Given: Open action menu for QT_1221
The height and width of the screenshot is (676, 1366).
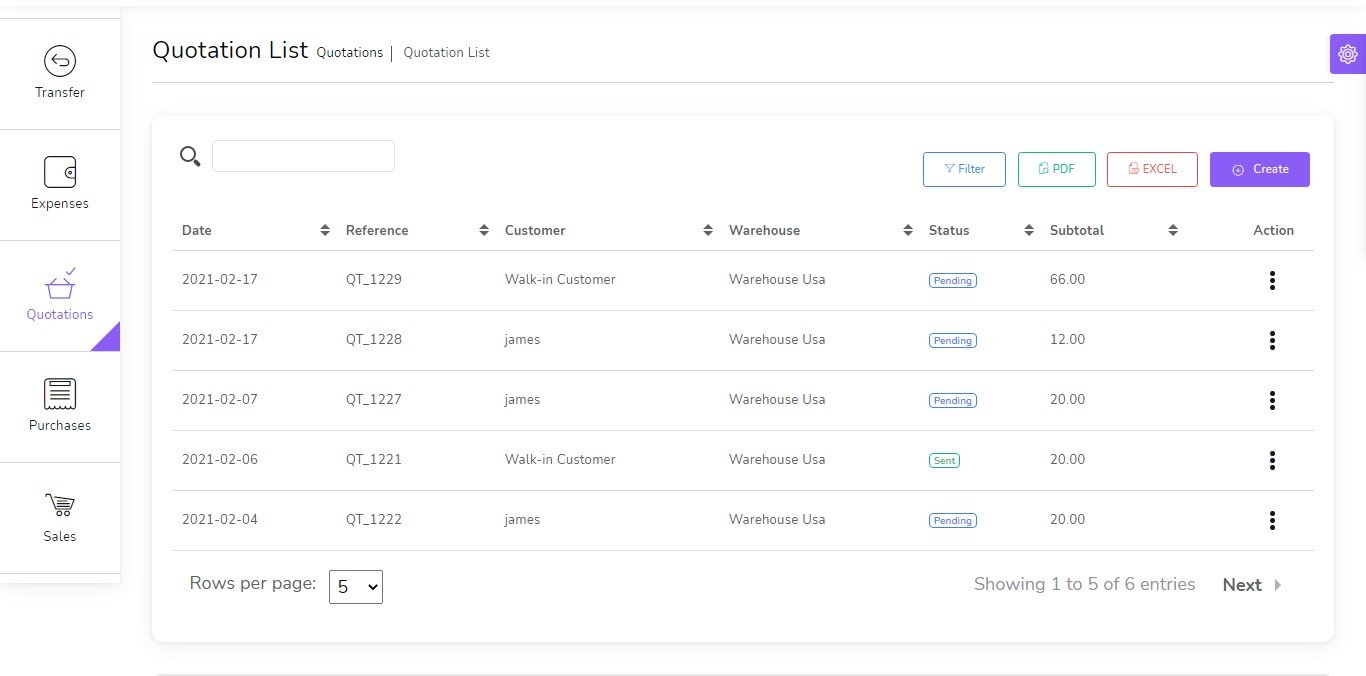Looking at the screenshot, I should 1272,461.
